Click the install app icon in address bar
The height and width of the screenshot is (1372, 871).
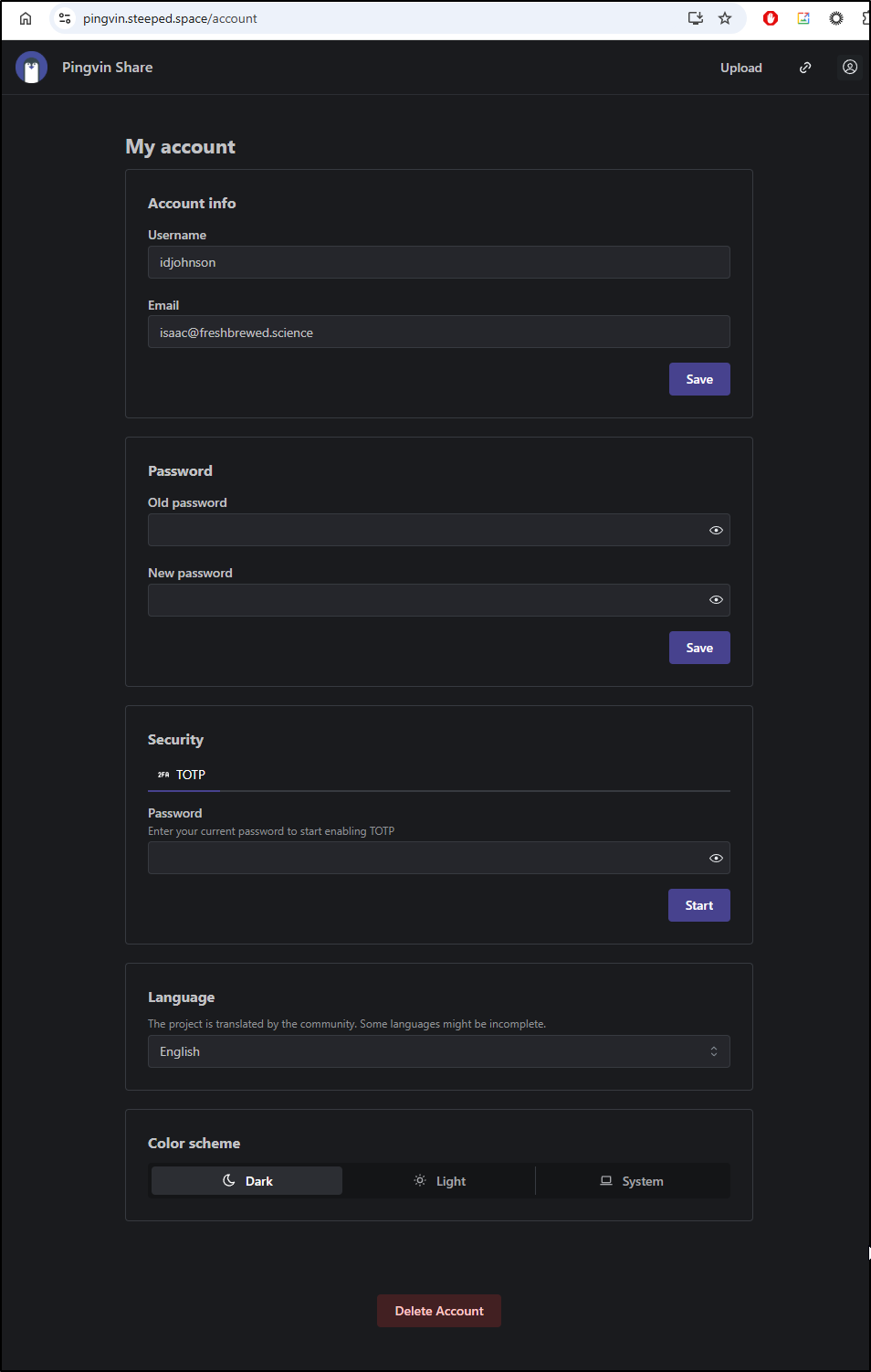click(x=696, y=18)
